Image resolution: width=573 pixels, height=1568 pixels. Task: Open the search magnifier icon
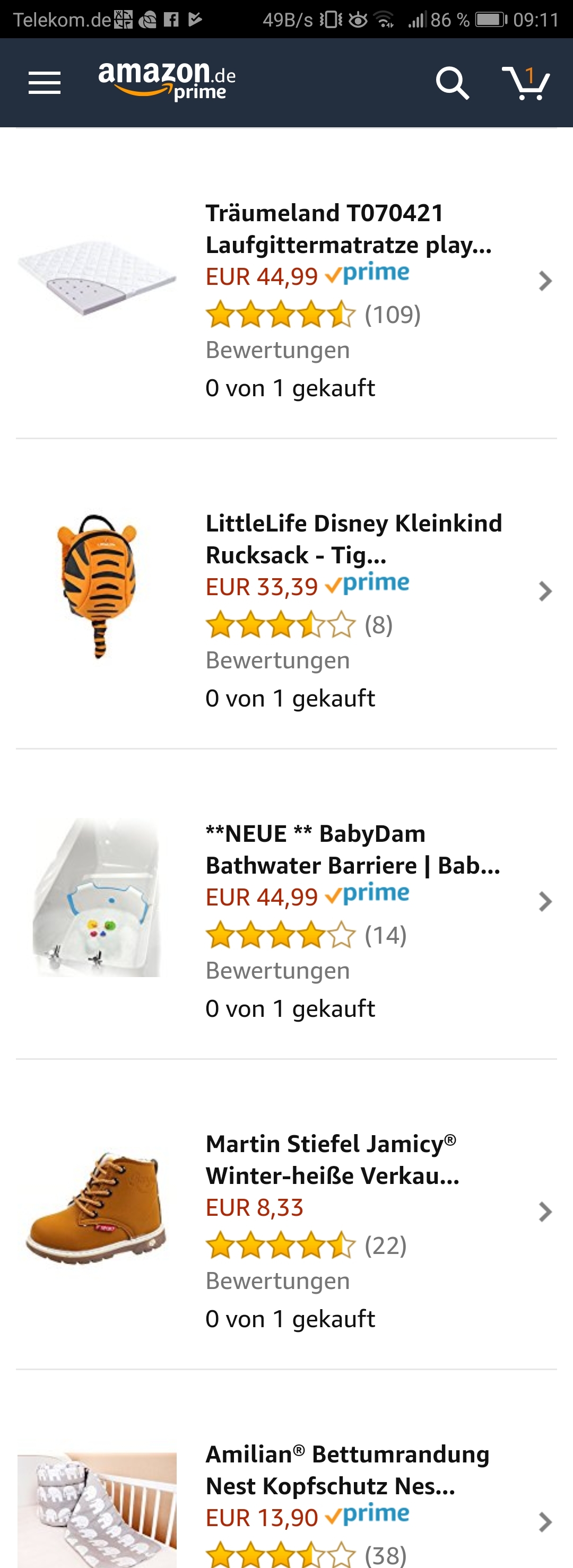pyautogui.click(x=453, y=83)
